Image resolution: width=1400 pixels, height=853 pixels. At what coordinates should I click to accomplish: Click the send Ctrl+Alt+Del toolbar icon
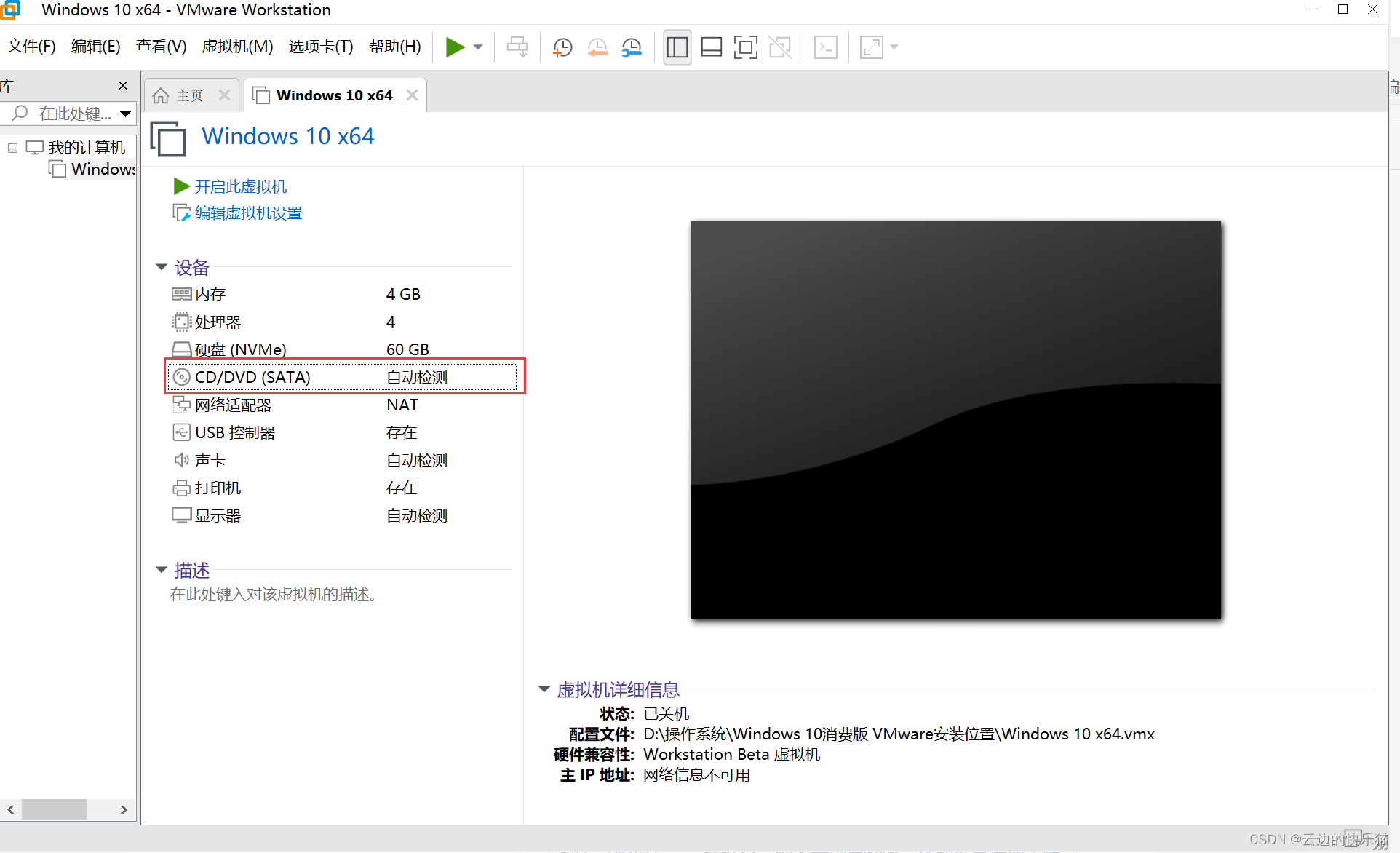point(517,48)
